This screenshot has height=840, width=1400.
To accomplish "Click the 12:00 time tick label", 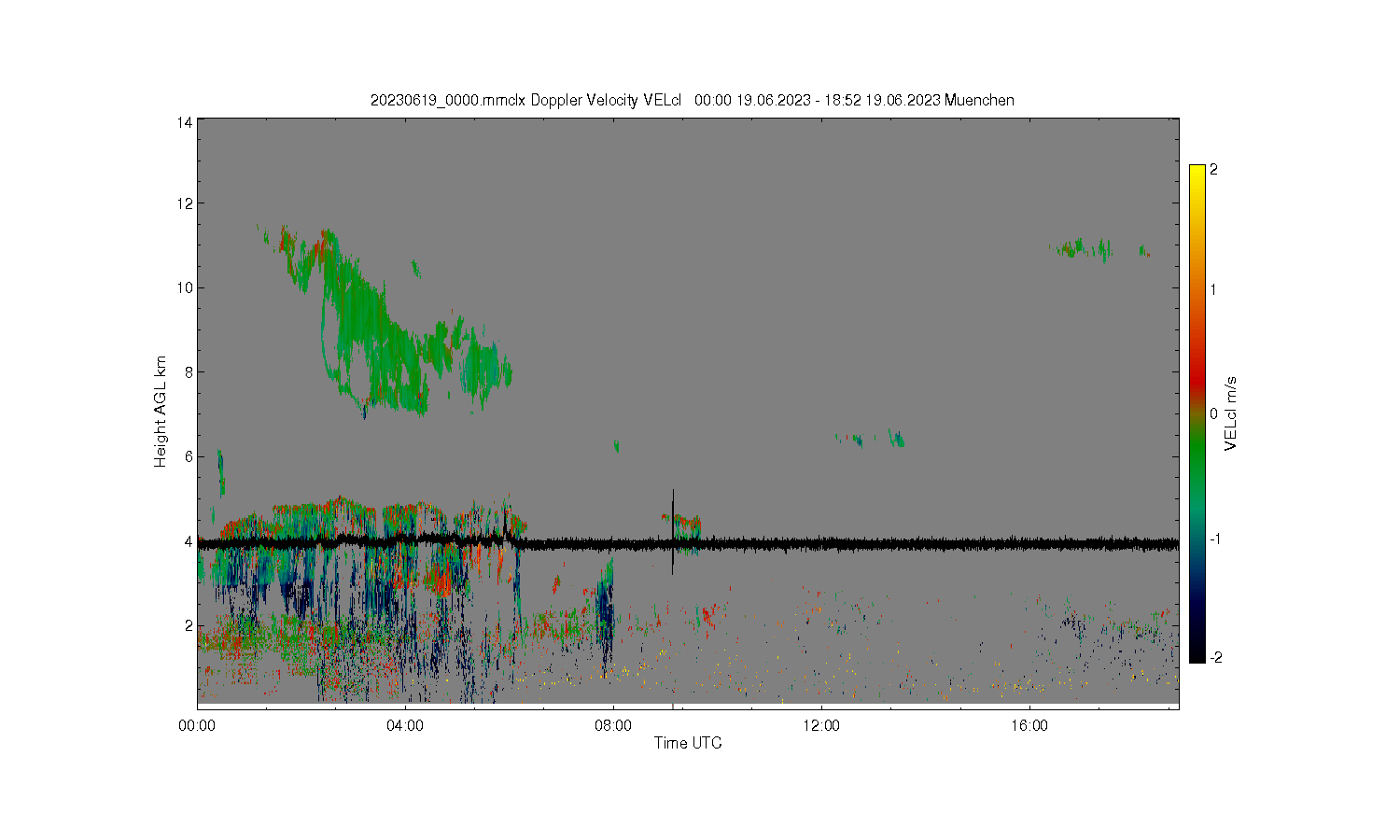I will [821, 725].
